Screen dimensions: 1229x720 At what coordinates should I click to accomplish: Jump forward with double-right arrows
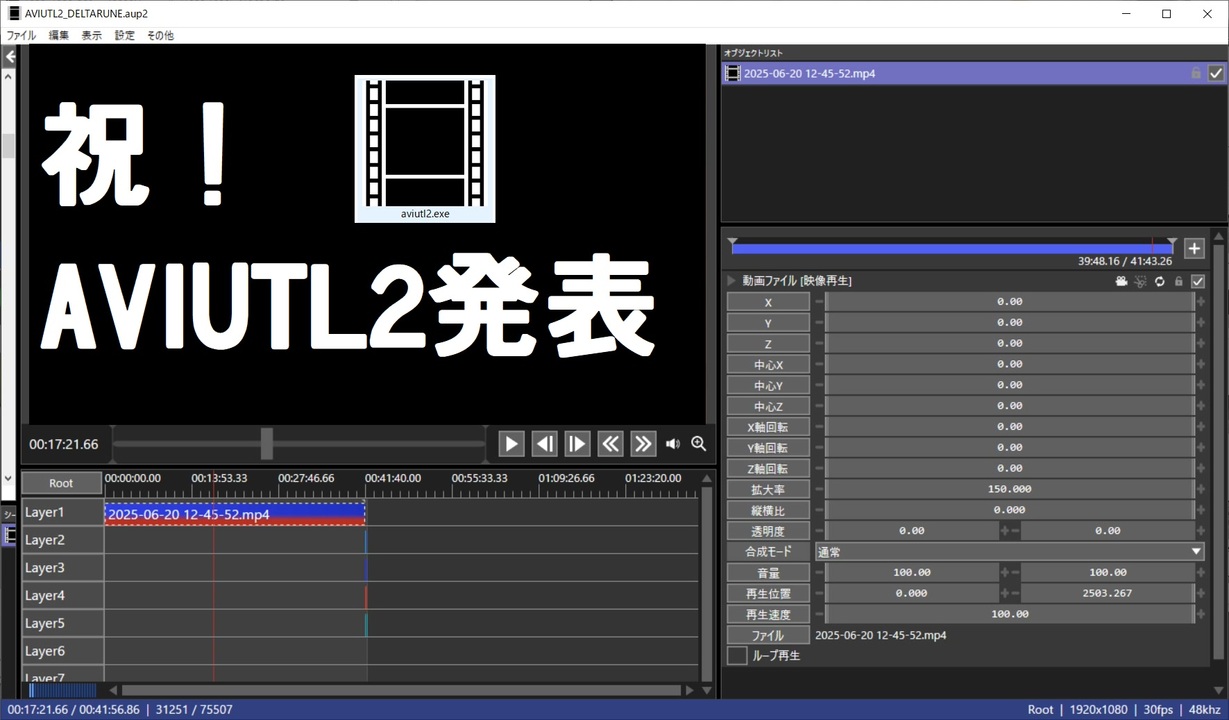click(x=643, y=444)
